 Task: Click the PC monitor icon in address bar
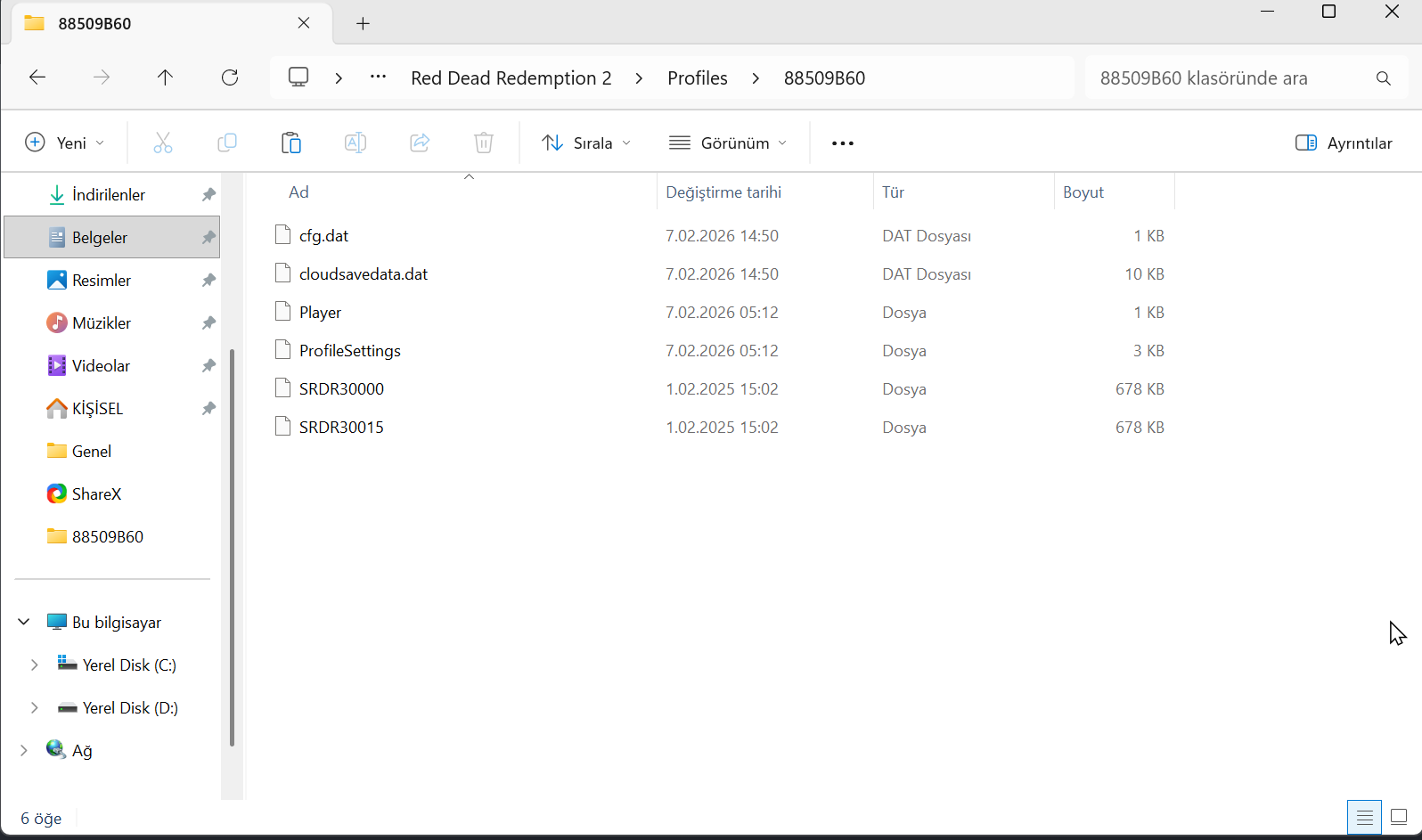pos(298,77)
